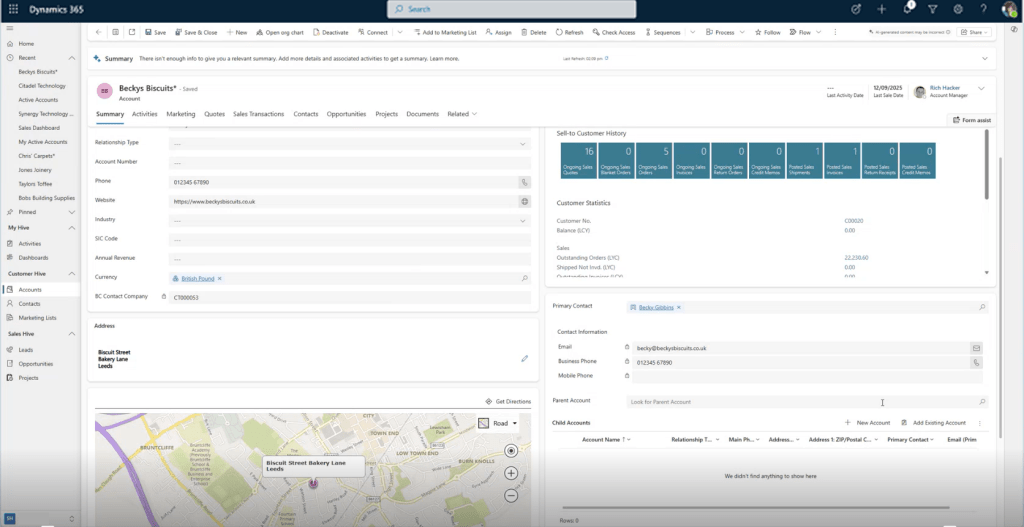Screen dimensions: 1024x527
Task: Toggle the left navigation hamburger menu
Action: pos(10,28)
